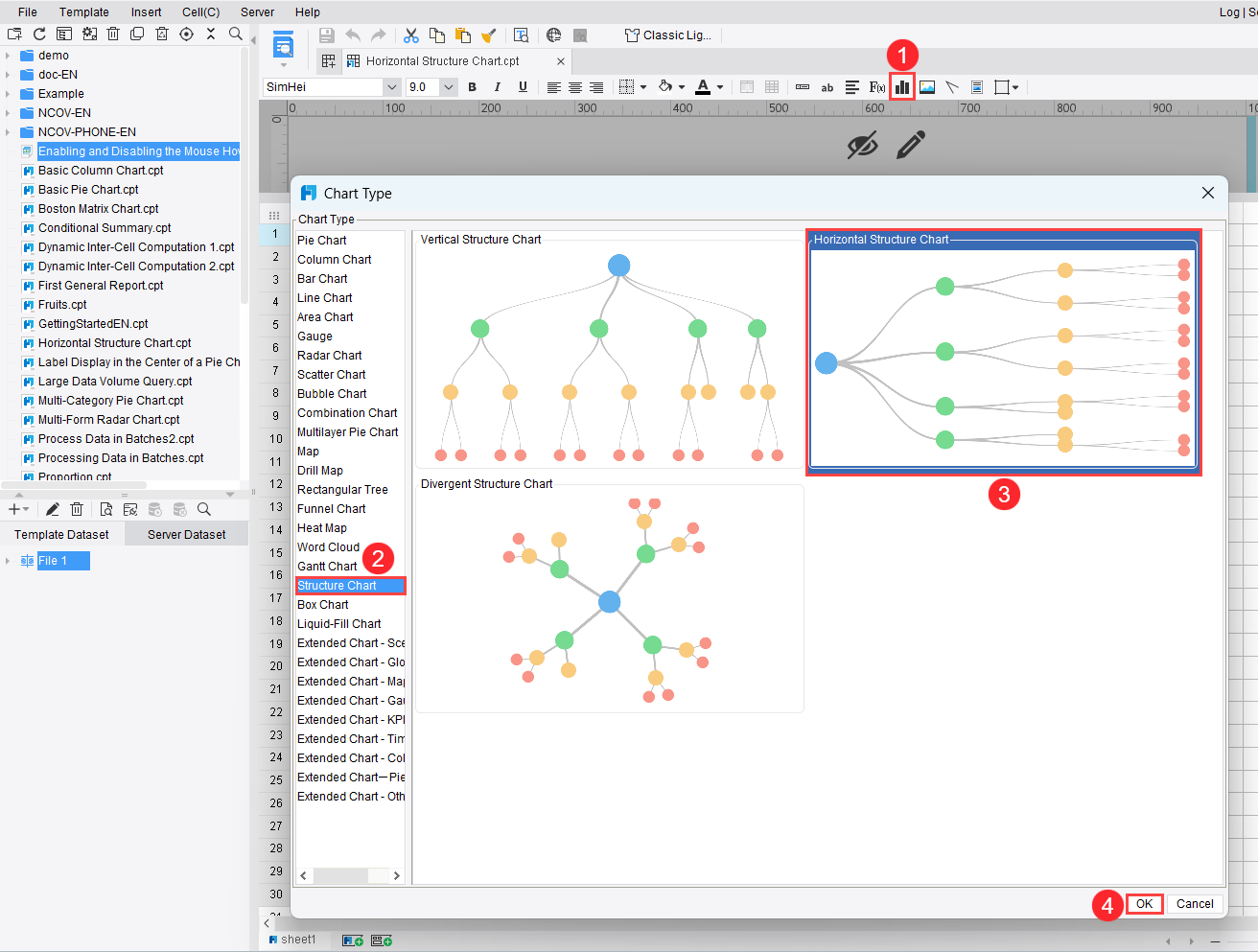Click the Cut scissors icon
Image resolution: width=1258 pixels, height=952 pixels.
411,35
